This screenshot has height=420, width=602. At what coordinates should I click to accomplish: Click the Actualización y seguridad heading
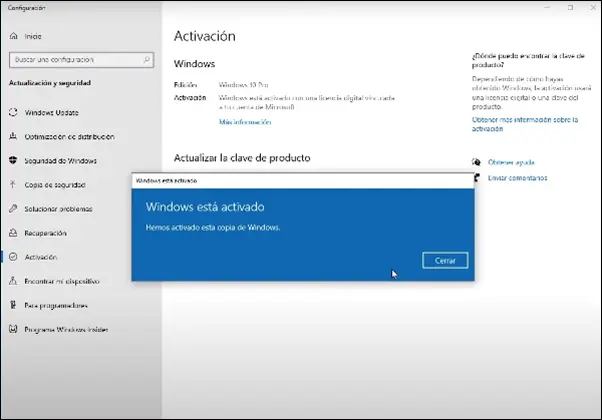[x=50, y=83]
